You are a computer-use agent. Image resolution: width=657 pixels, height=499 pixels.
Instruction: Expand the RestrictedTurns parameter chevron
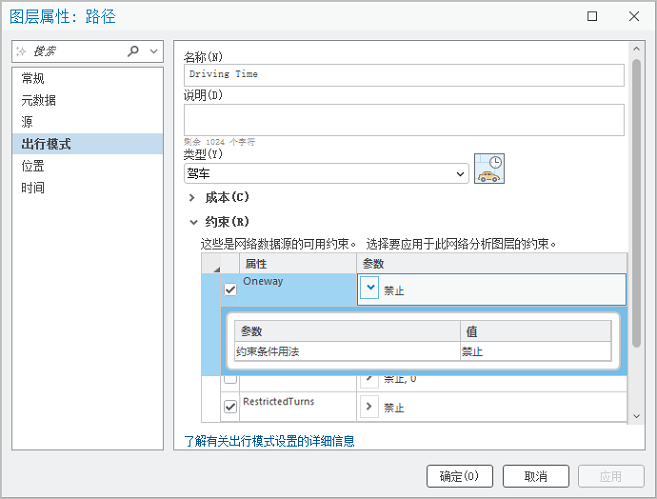(x=370, y=407)
